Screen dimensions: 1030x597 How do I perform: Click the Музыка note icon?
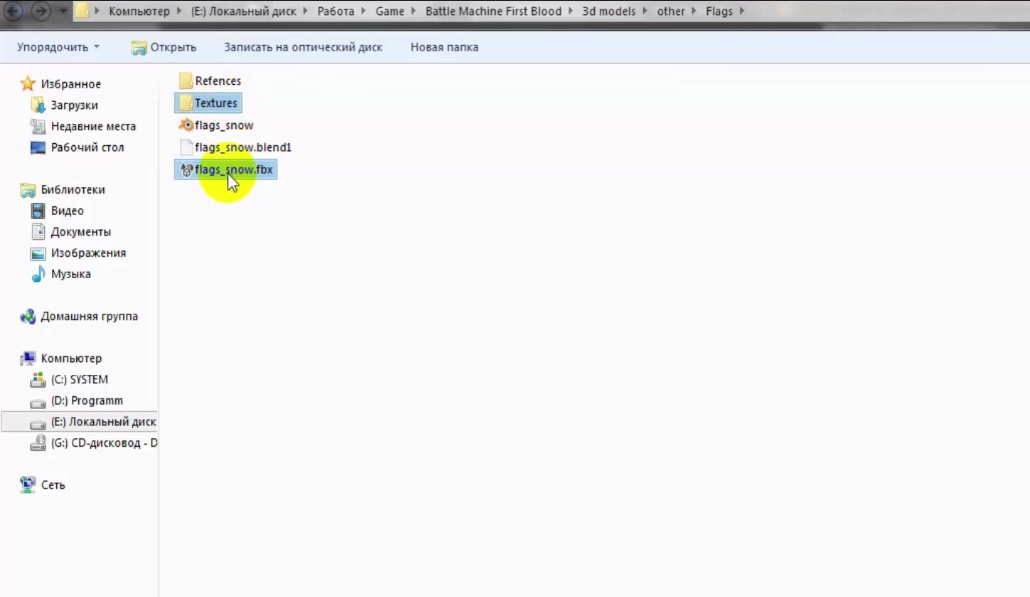click(x=38, y=274)
